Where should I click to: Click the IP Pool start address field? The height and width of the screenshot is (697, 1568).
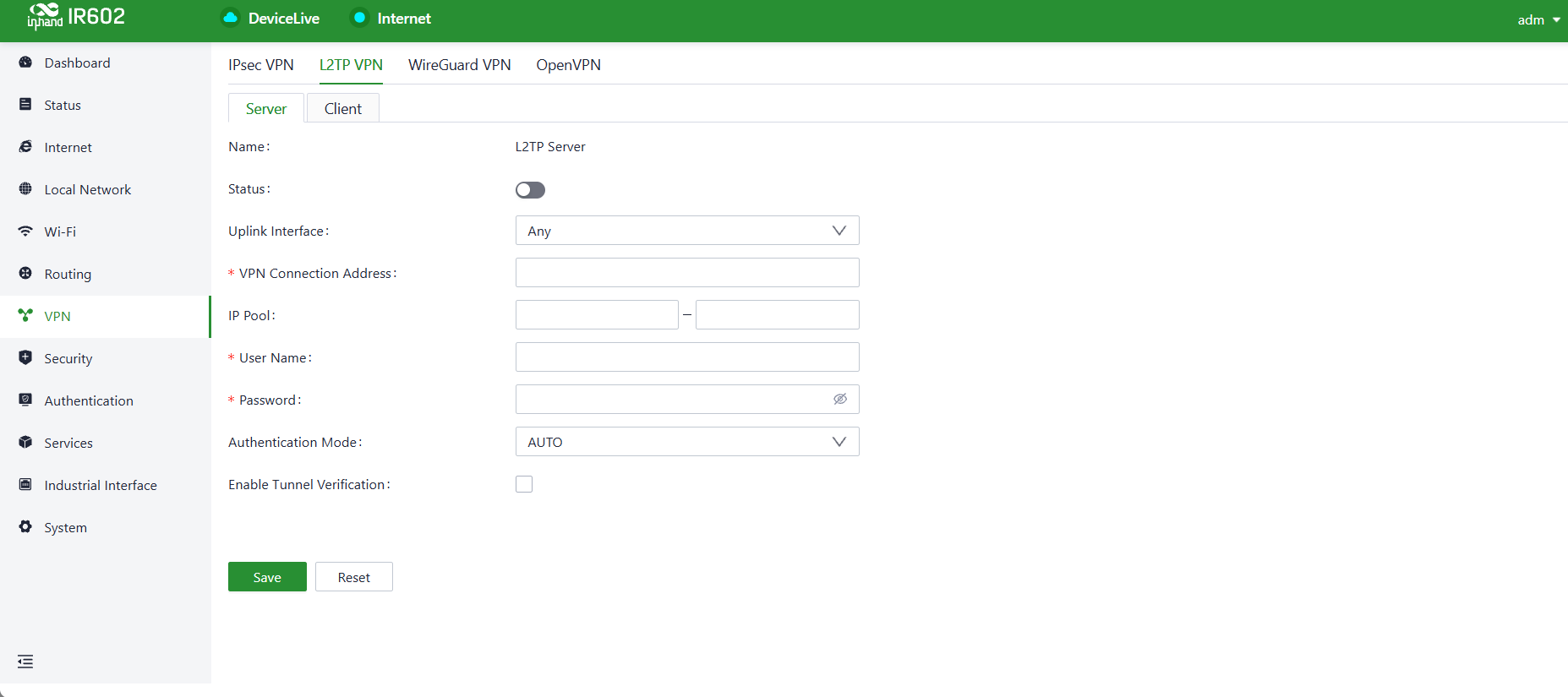597,315
